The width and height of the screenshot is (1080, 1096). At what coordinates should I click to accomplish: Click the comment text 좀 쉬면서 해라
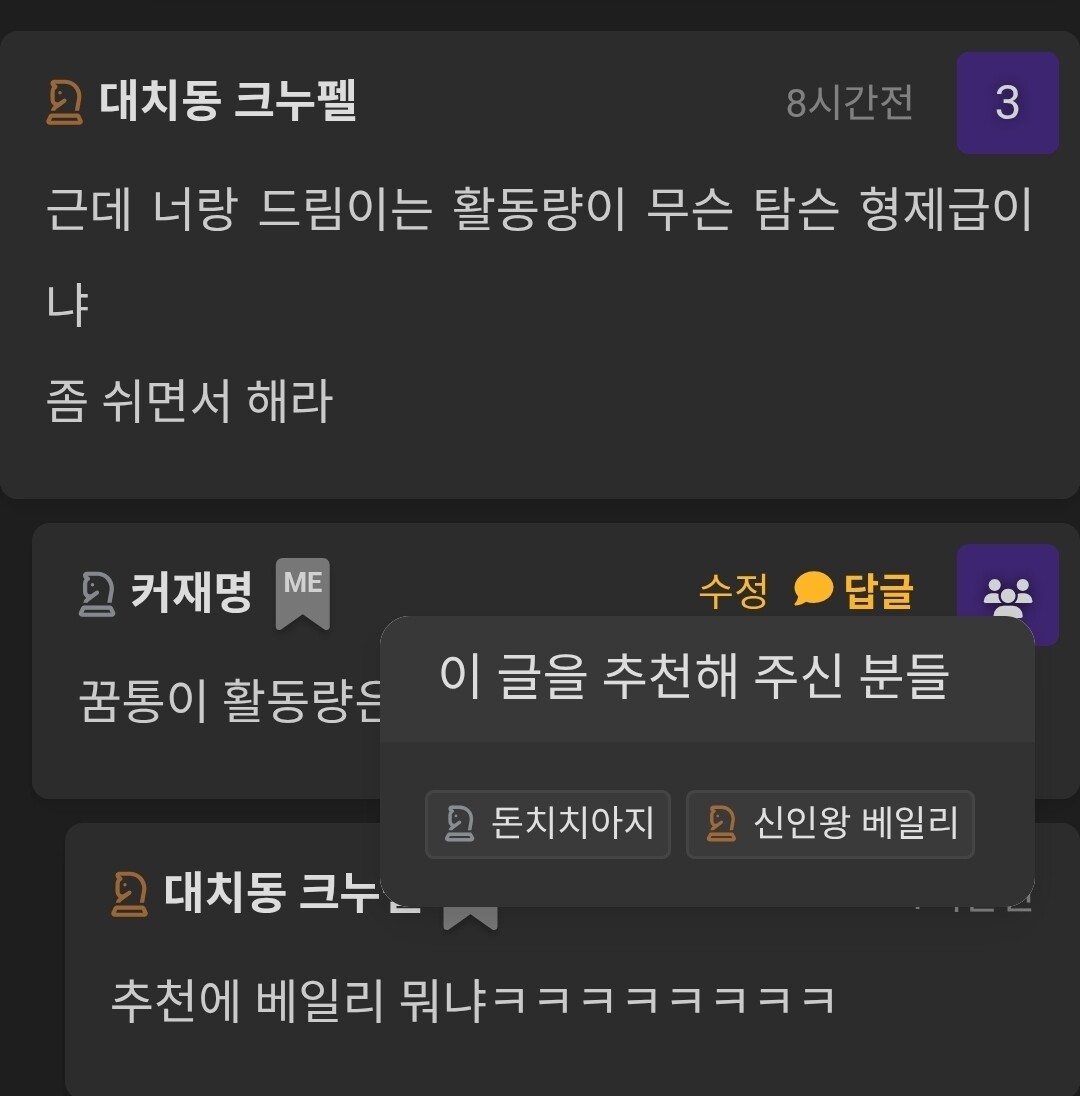189,401
